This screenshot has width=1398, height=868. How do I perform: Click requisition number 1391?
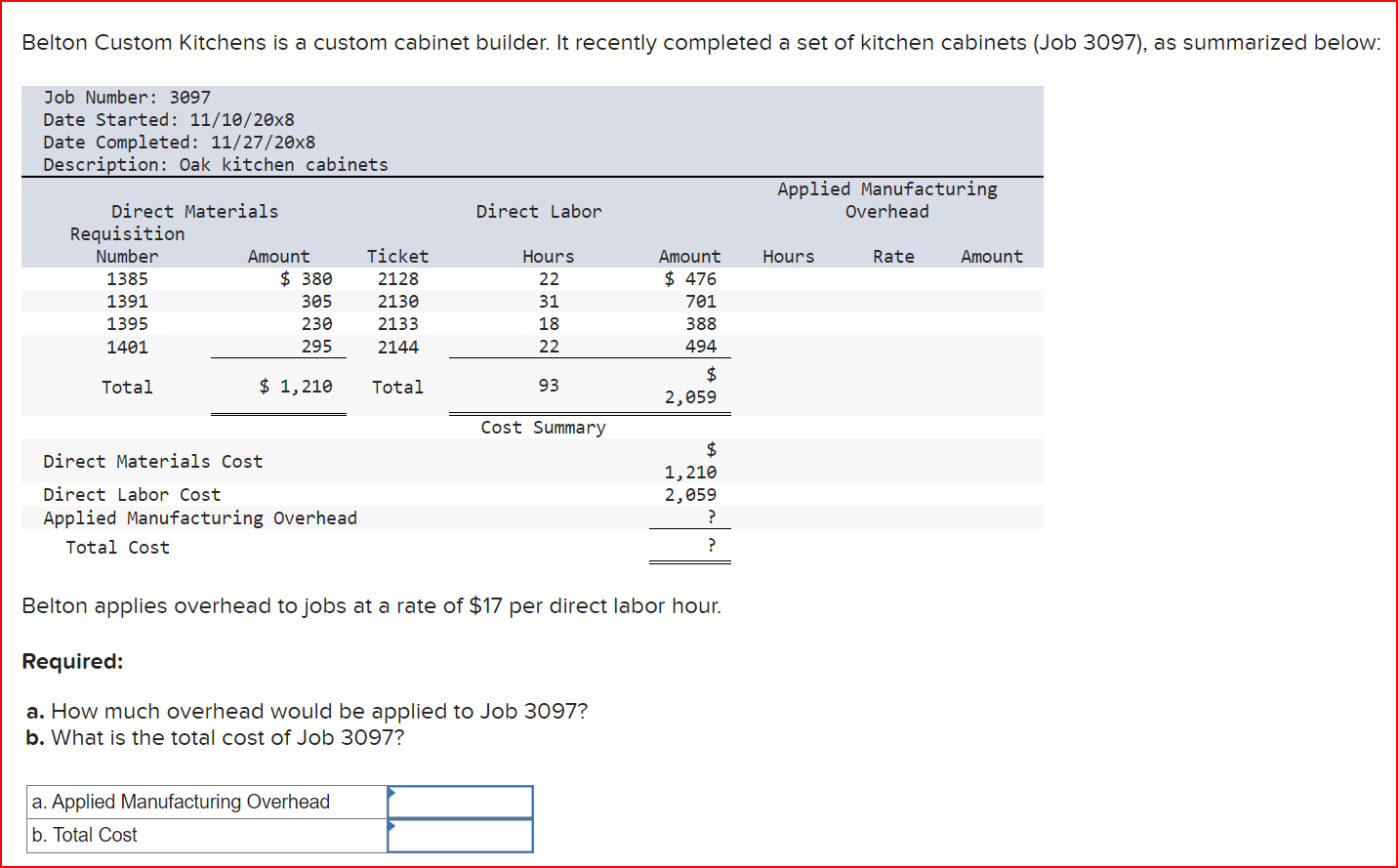tap(127, 302)
